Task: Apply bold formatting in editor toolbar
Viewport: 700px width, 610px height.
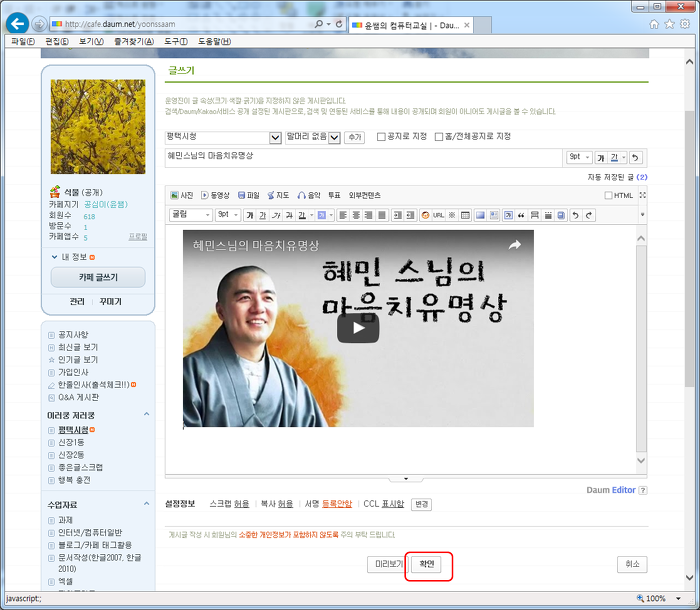Action: click(250, 215)
